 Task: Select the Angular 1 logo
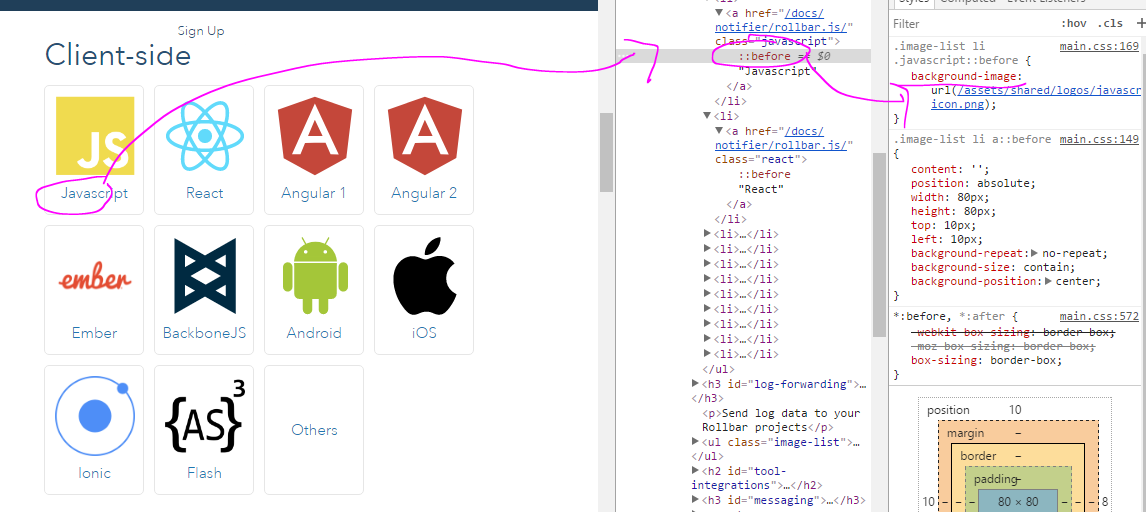click(x=314, y=135)
